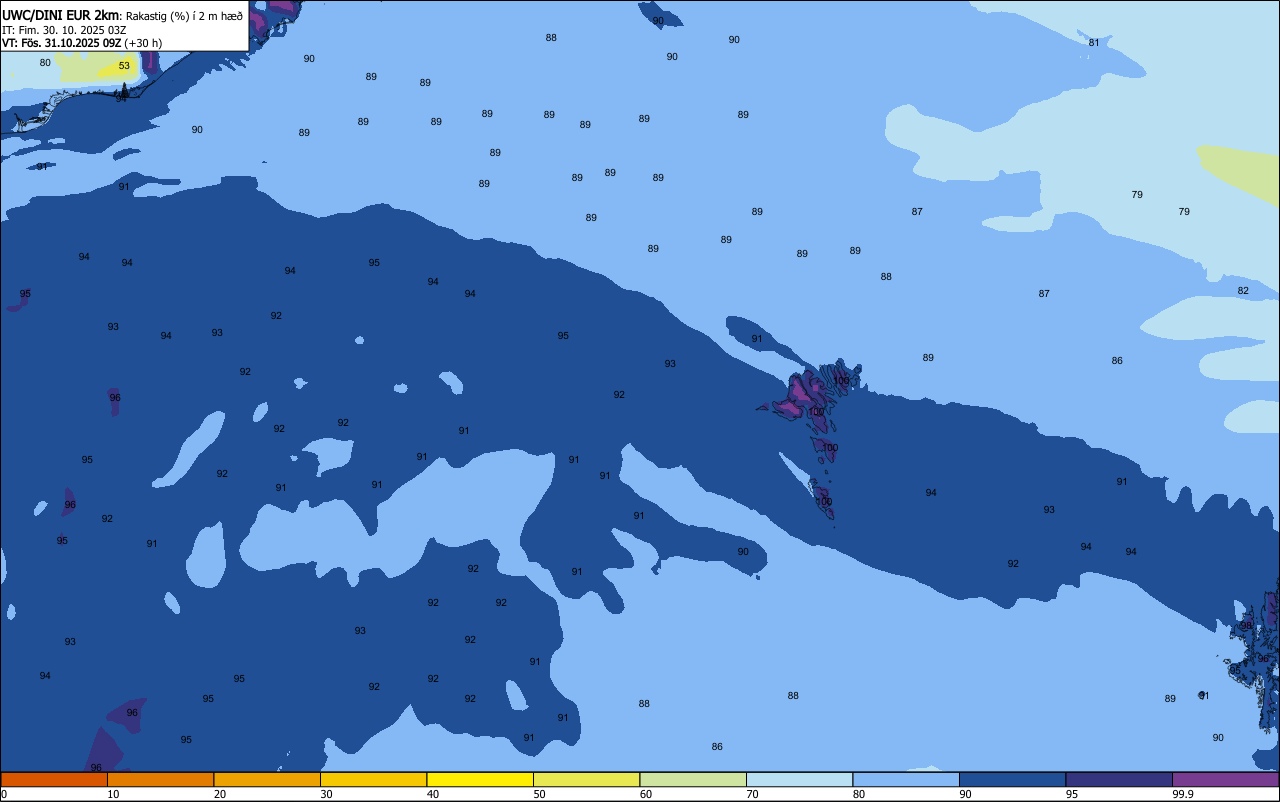
Task: Click the legend scale label '50'
Action: [x=539, y=794]
